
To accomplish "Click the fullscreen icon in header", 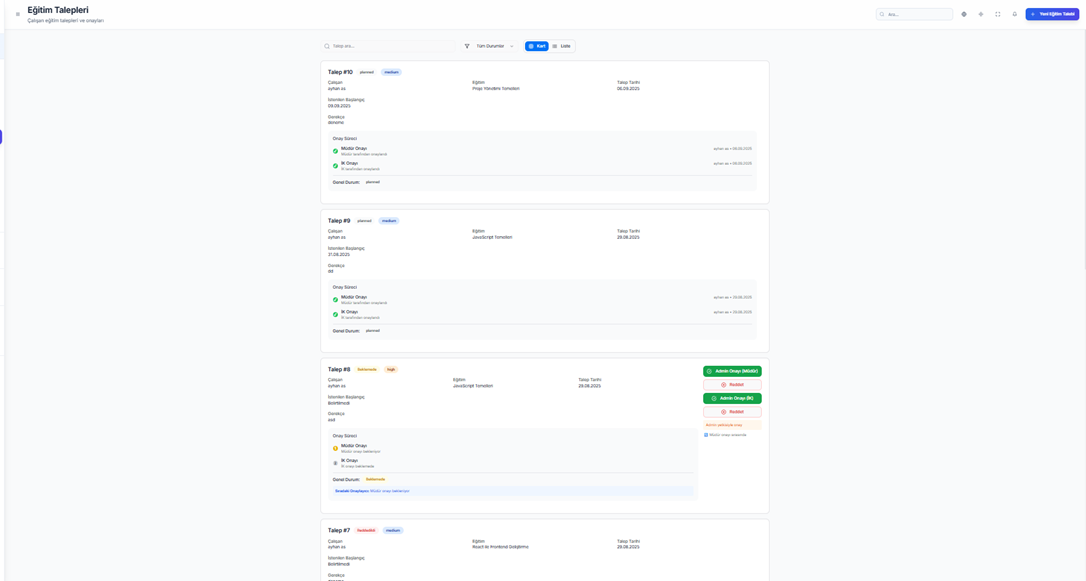I will [998, 14].
